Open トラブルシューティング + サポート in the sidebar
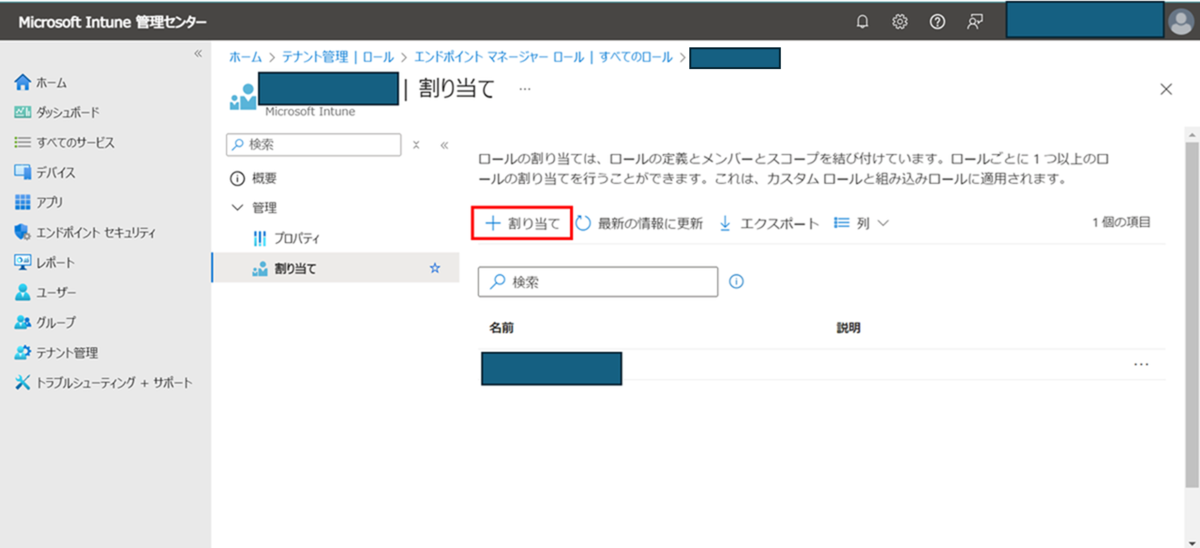This screenshot has width=1200, height=548. pos(103,382)
